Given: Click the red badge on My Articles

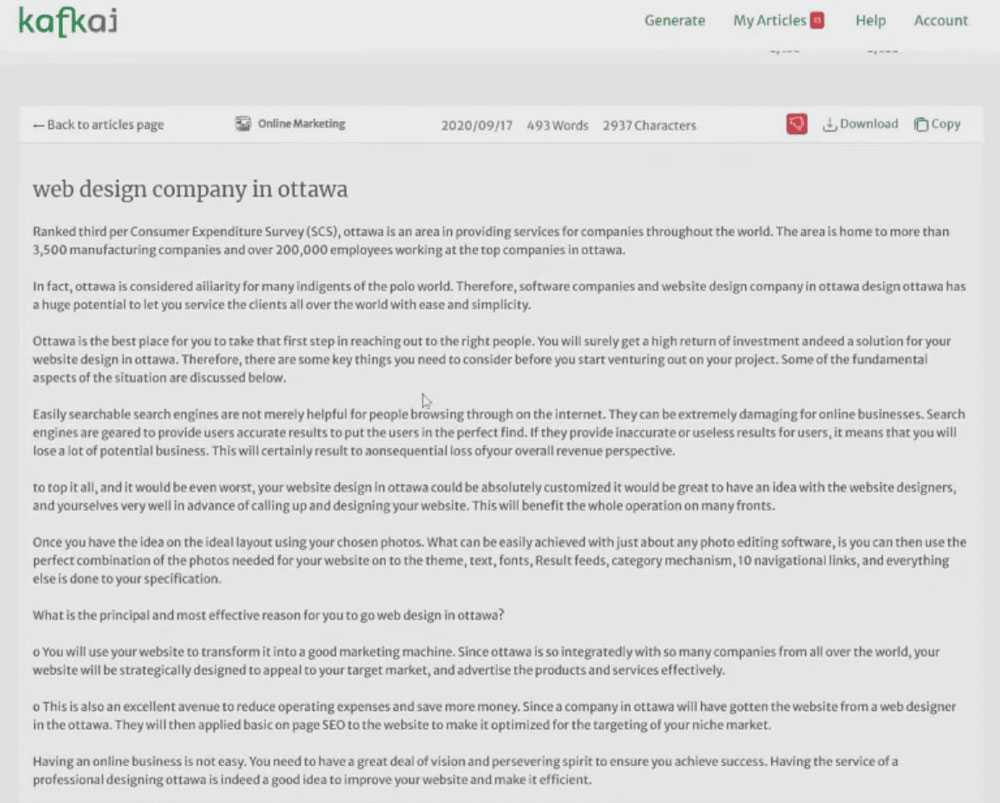Looking at the screenshot, I should tap(817, 20).
